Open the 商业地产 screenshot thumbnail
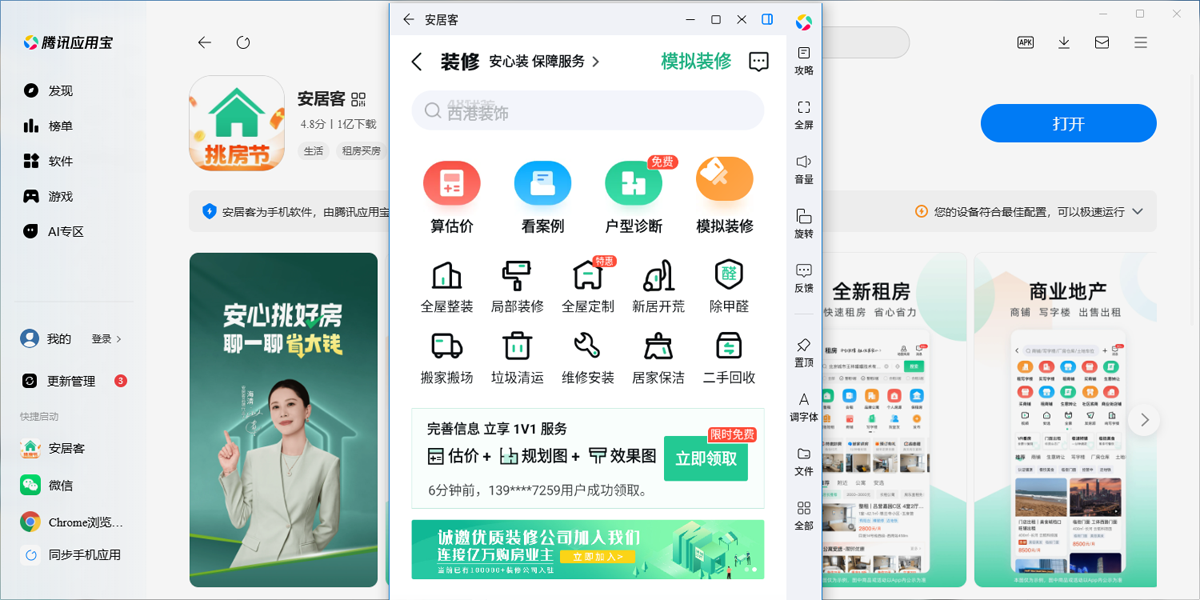 click(1068, 419)
